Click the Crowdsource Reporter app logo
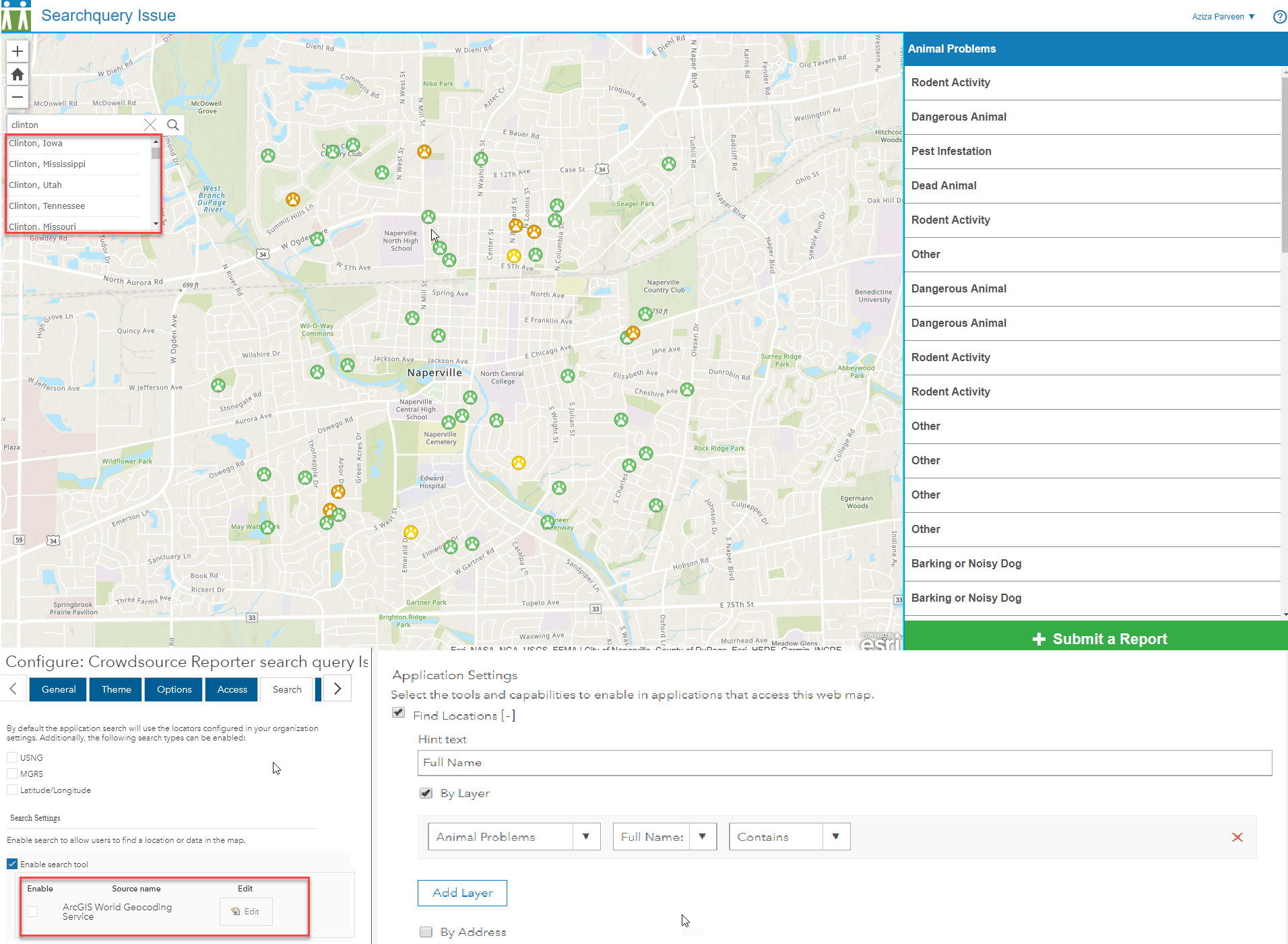Image resolution: width=1288 pixels, height=944 pixels. point(17,15)
